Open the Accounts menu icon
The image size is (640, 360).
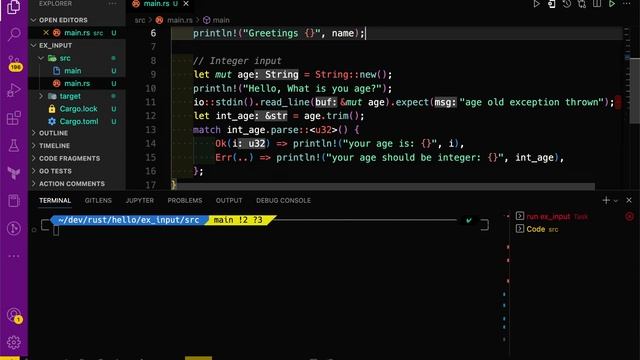tap(14, 315)
